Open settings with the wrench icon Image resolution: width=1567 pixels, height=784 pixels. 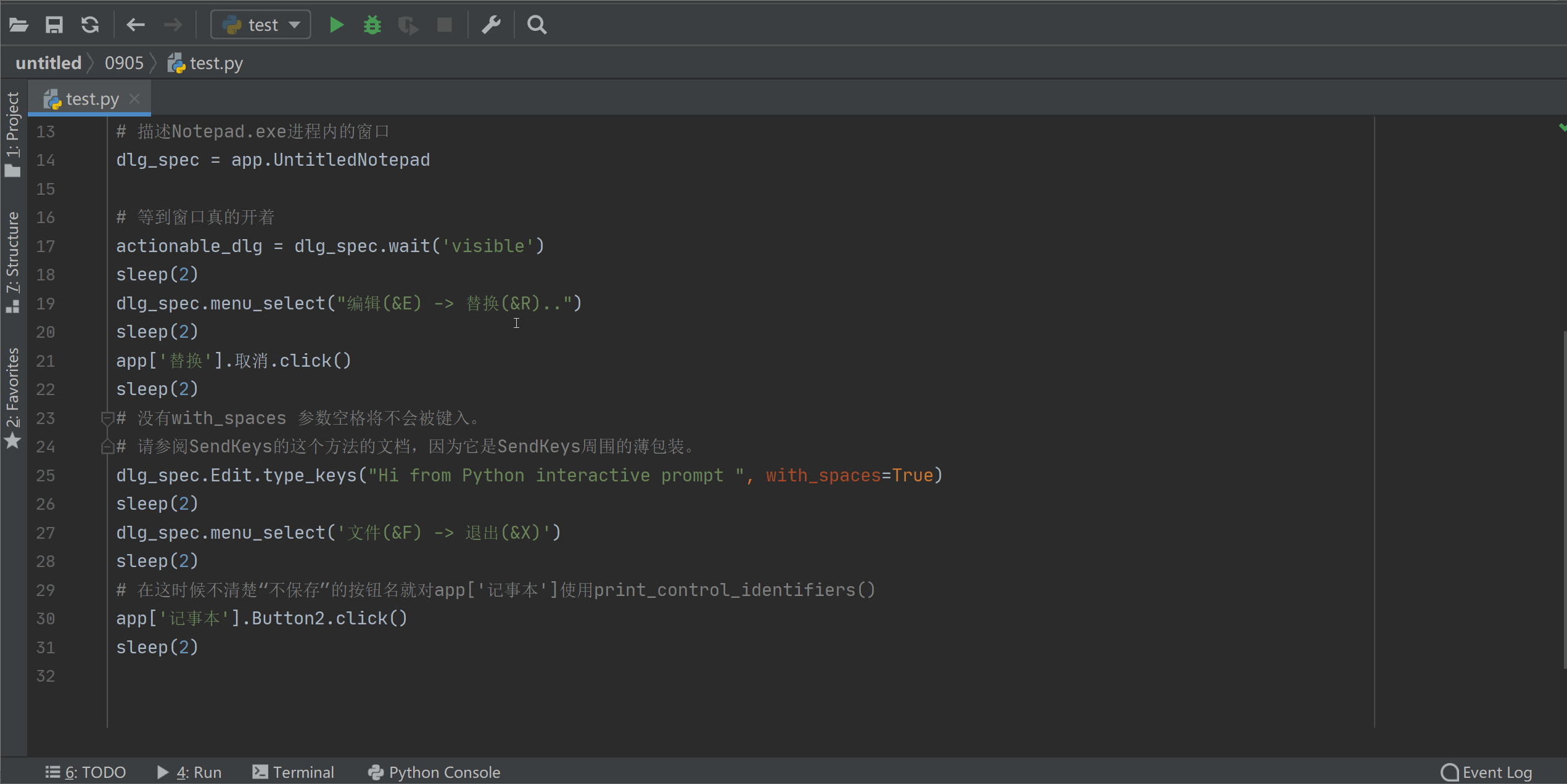(491, 25)
